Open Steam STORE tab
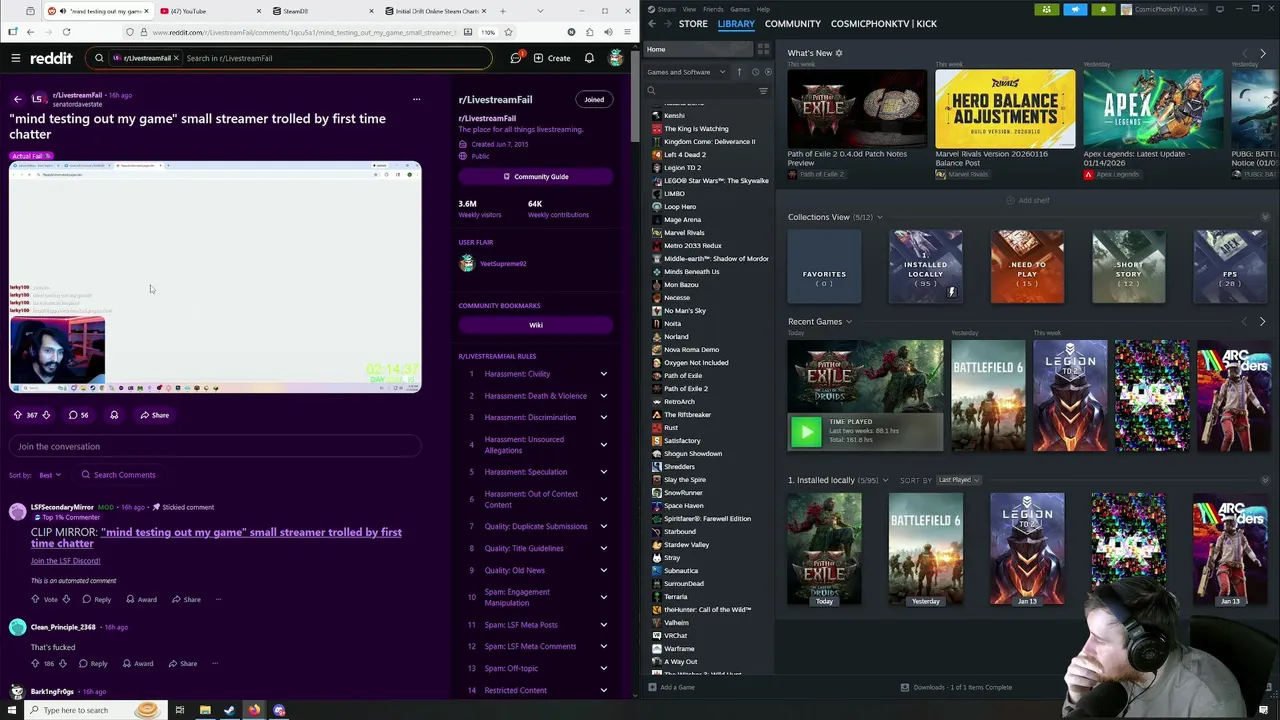 (693, 23)
